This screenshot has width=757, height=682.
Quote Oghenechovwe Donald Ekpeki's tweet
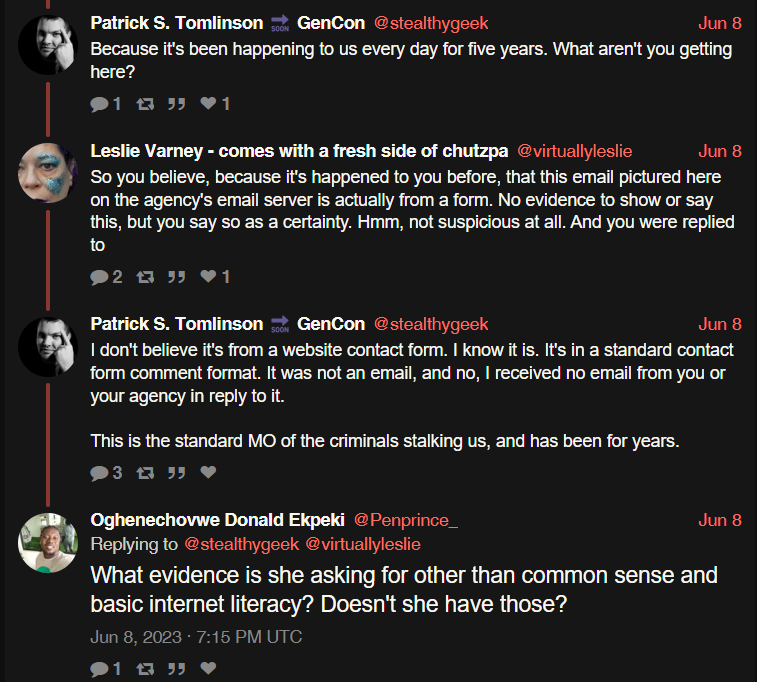coord(177,668)
